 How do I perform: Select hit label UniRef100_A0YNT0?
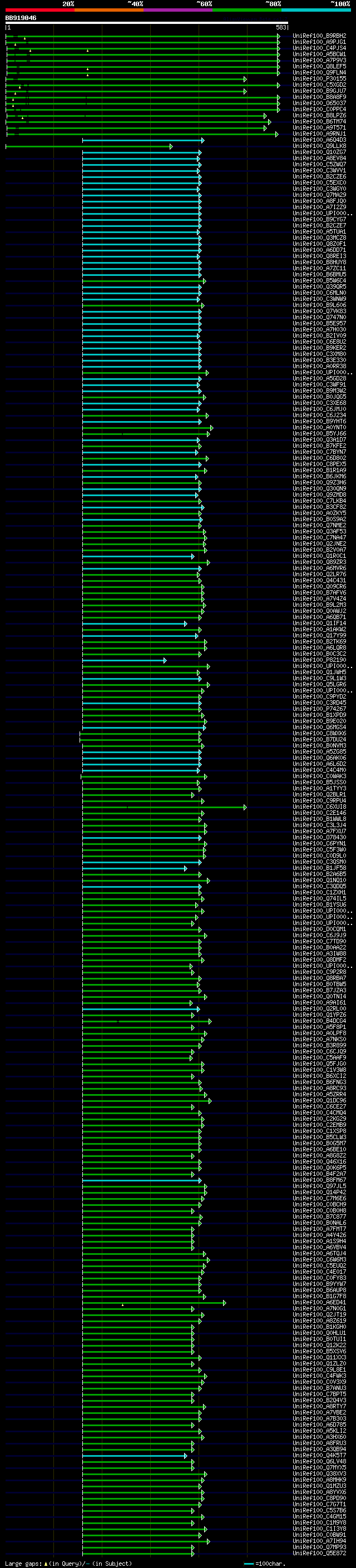pos(319,427)
